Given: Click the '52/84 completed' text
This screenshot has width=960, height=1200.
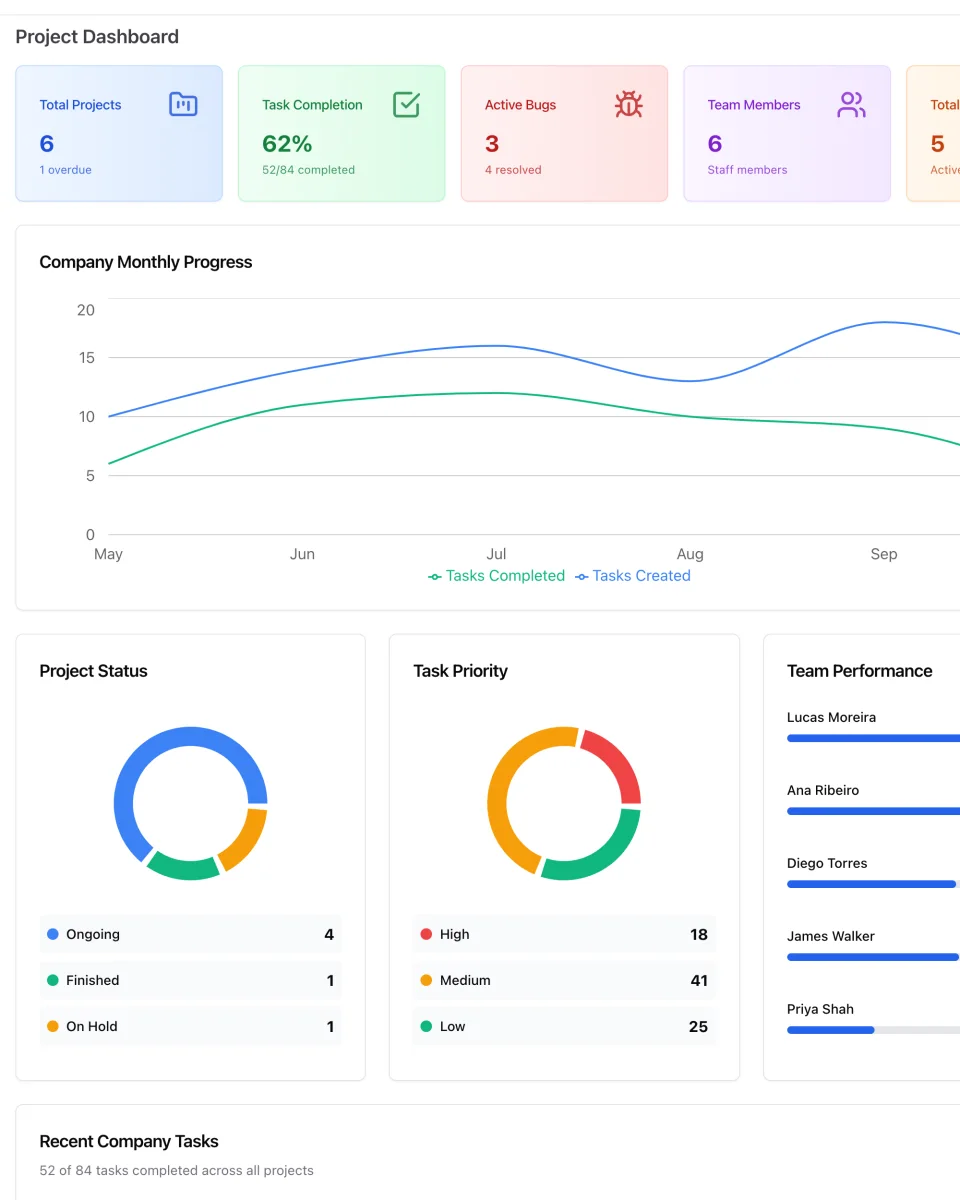Looking at the screenshot, I should (x=308, y=170).
